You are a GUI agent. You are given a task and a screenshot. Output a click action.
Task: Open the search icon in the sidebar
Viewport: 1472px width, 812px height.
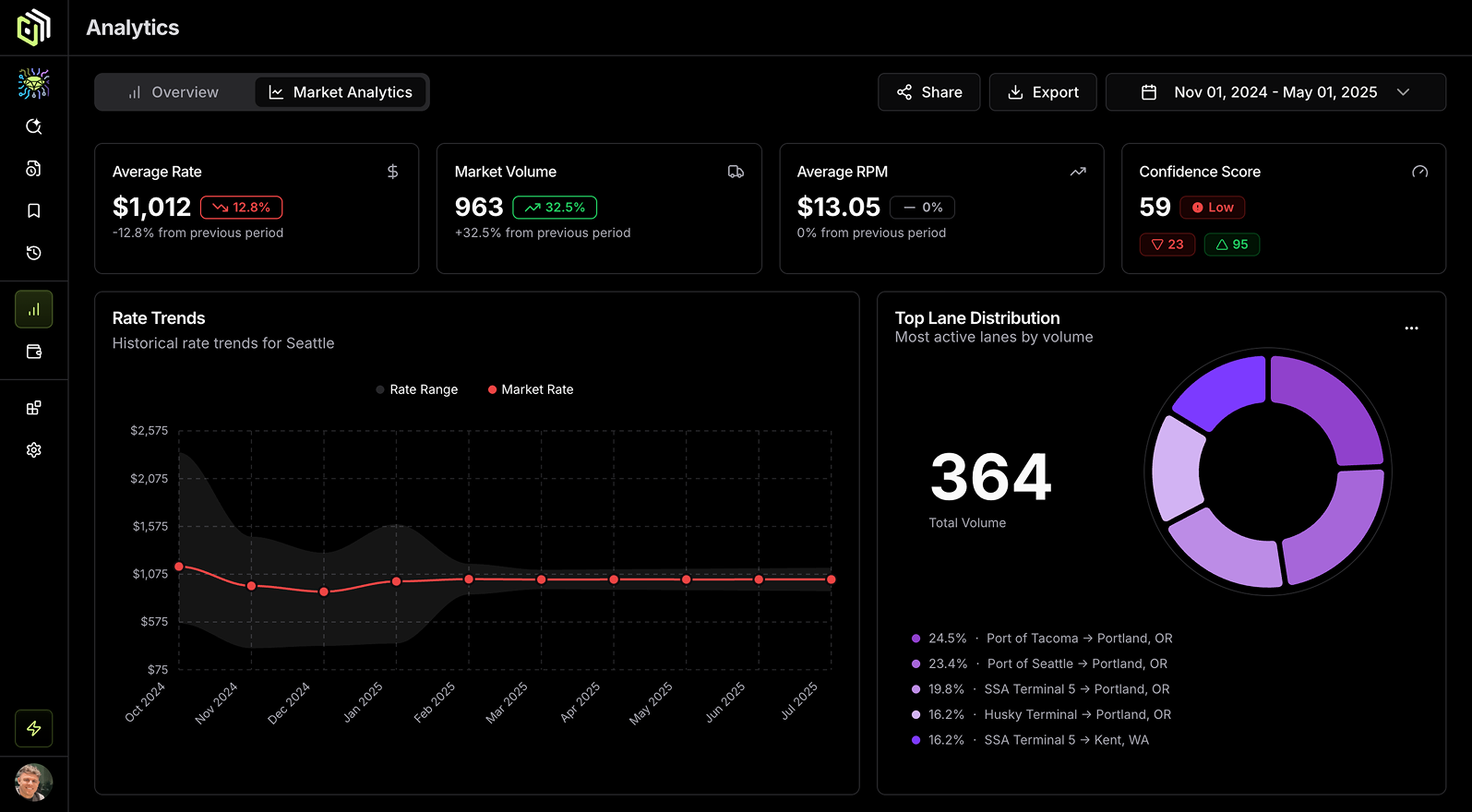coord(34,126)
